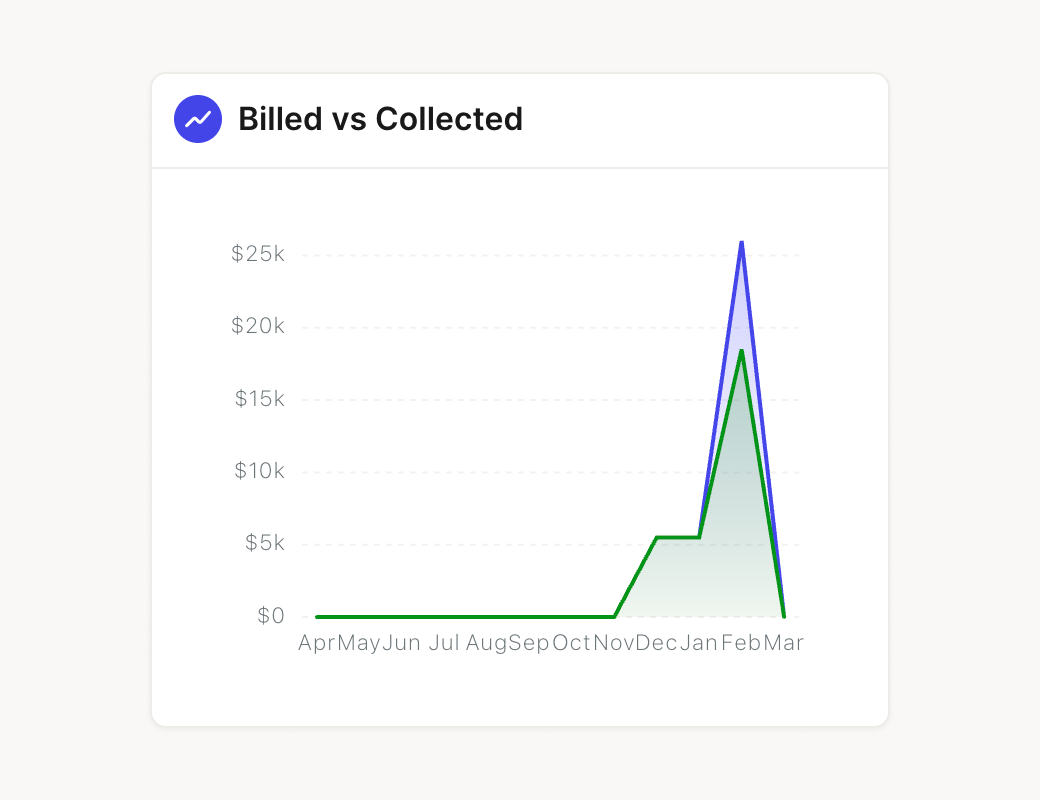The height and width of the screenshot is (800, 1040).
Task: Select the $15k y-axis label
Action: click(259, 399)
